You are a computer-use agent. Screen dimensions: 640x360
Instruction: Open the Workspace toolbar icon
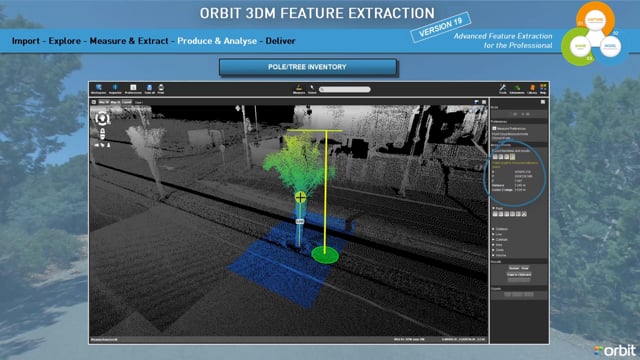(x=98, y=89)
